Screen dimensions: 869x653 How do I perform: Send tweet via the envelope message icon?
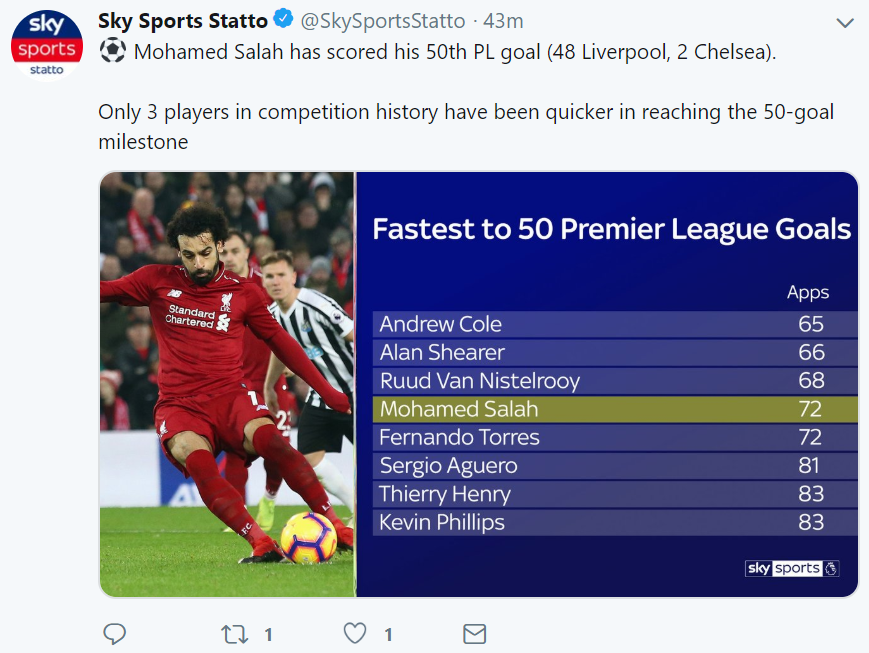click(474, 634)
